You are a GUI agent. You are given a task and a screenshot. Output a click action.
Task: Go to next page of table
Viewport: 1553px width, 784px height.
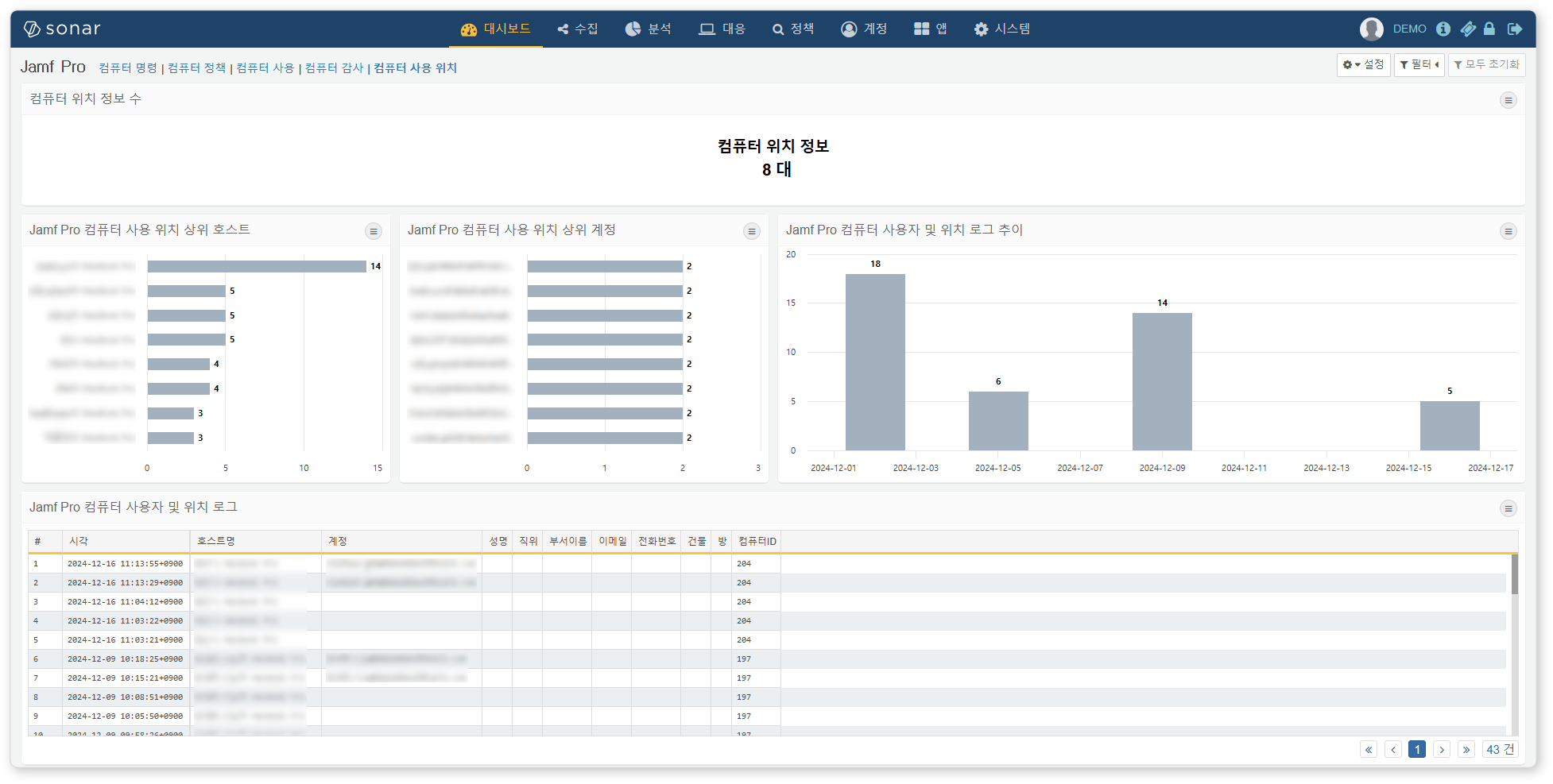pyautogui.click(x=1442, y=750)
